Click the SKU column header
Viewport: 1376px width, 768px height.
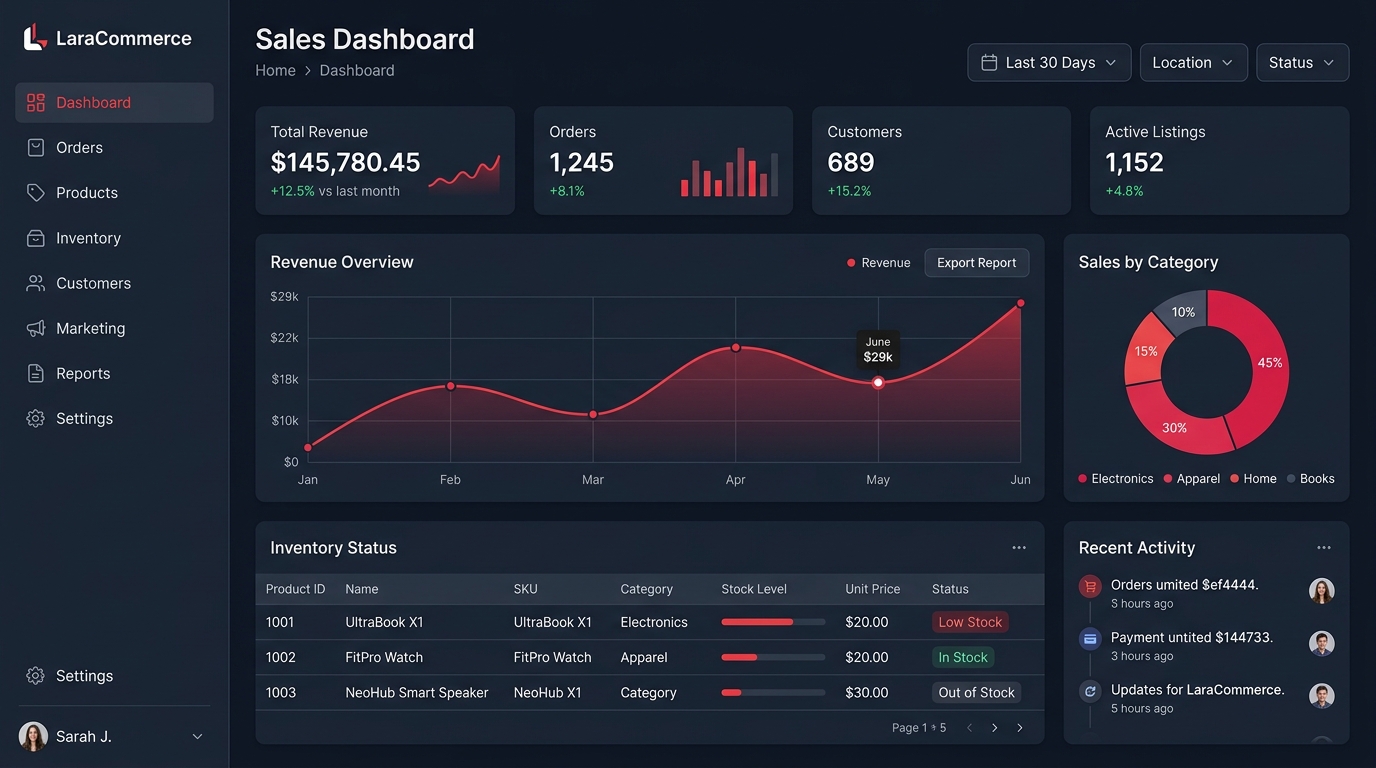(x=526, y=589)
